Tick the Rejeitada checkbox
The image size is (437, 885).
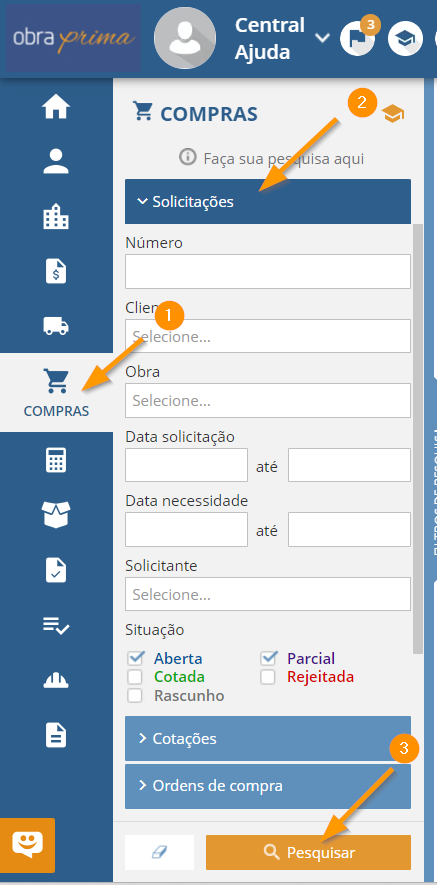coord(268,677)
